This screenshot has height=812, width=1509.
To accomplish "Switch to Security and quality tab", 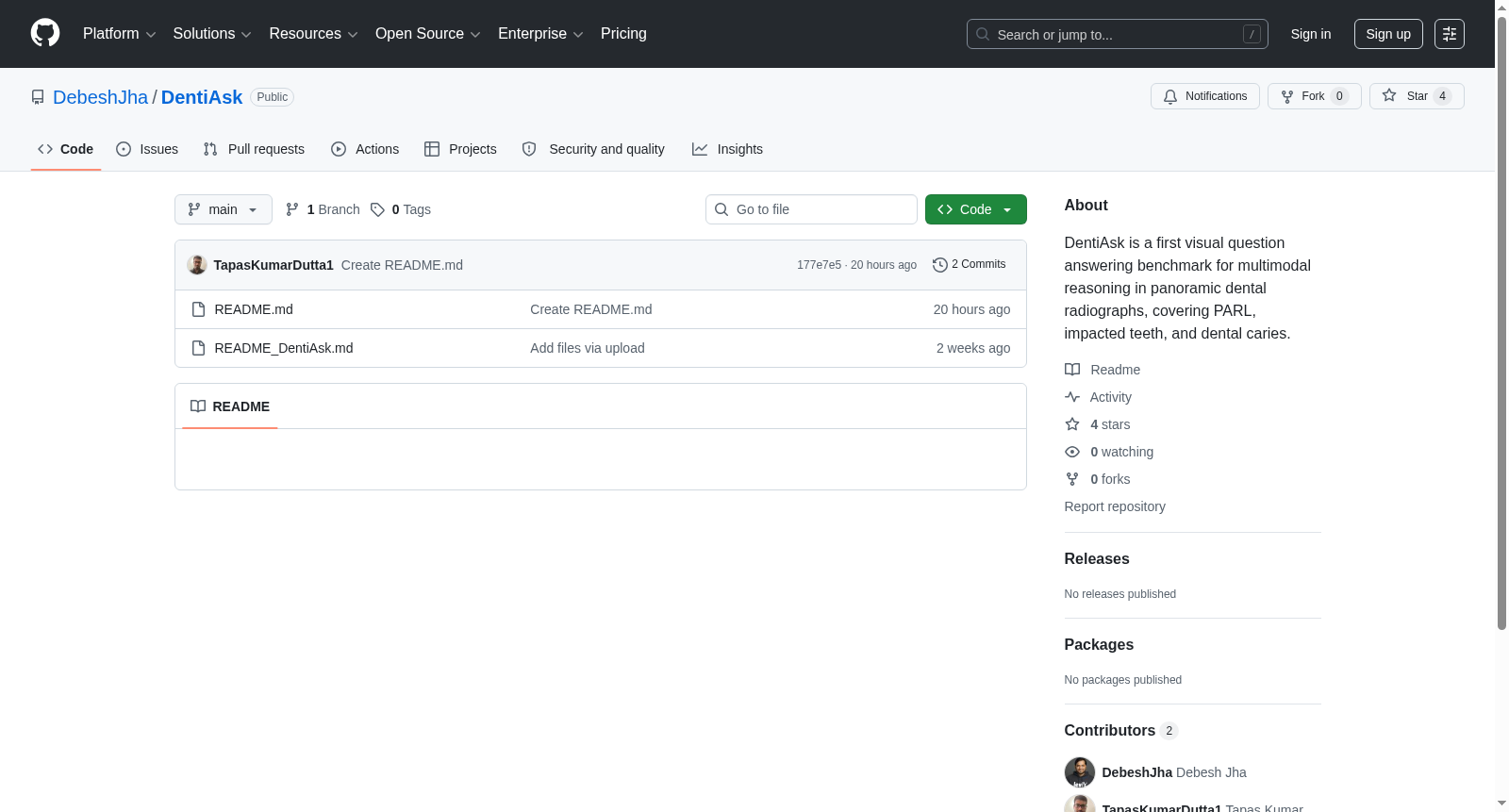I will tap(593, 149).
